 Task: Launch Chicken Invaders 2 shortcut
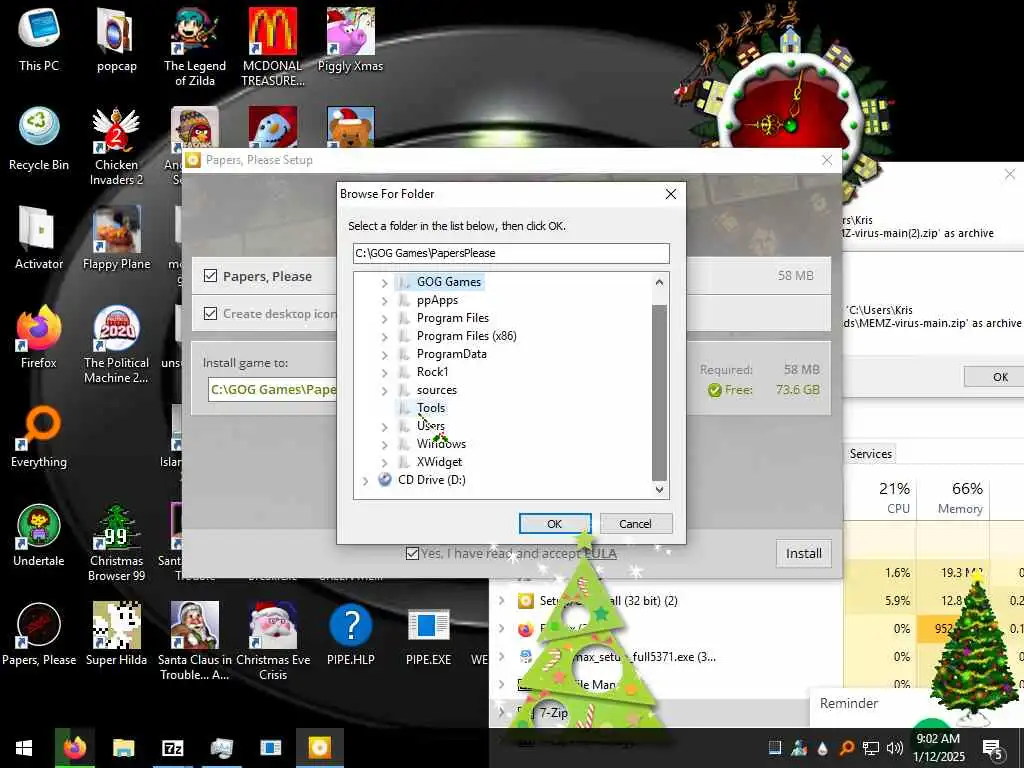tap(116, 146)
